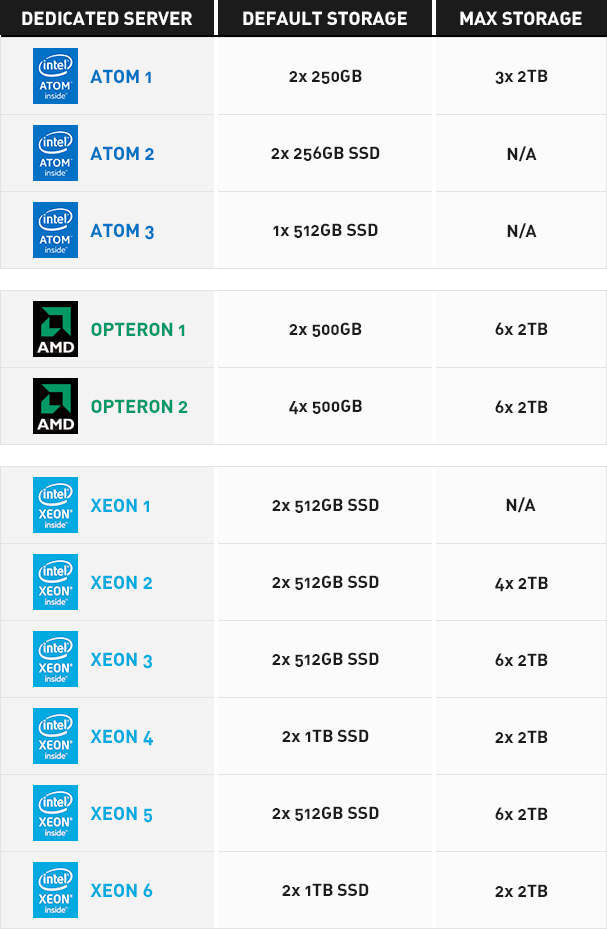Click the Intel Atom icon for ATOM 2
This screenshot has height=929, width=607.
[x=55, y=153]
